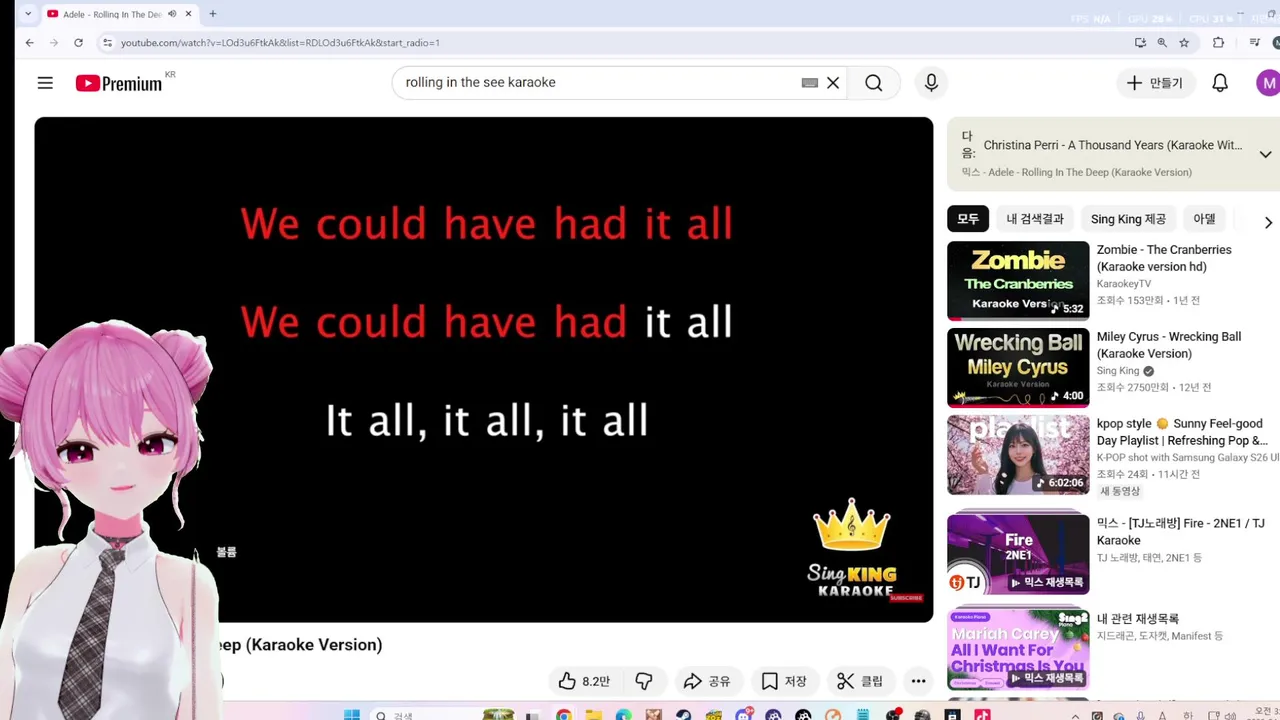The image size is (1280, 720).
Task: Open the Windows Start menu
Action: point(352,715)
